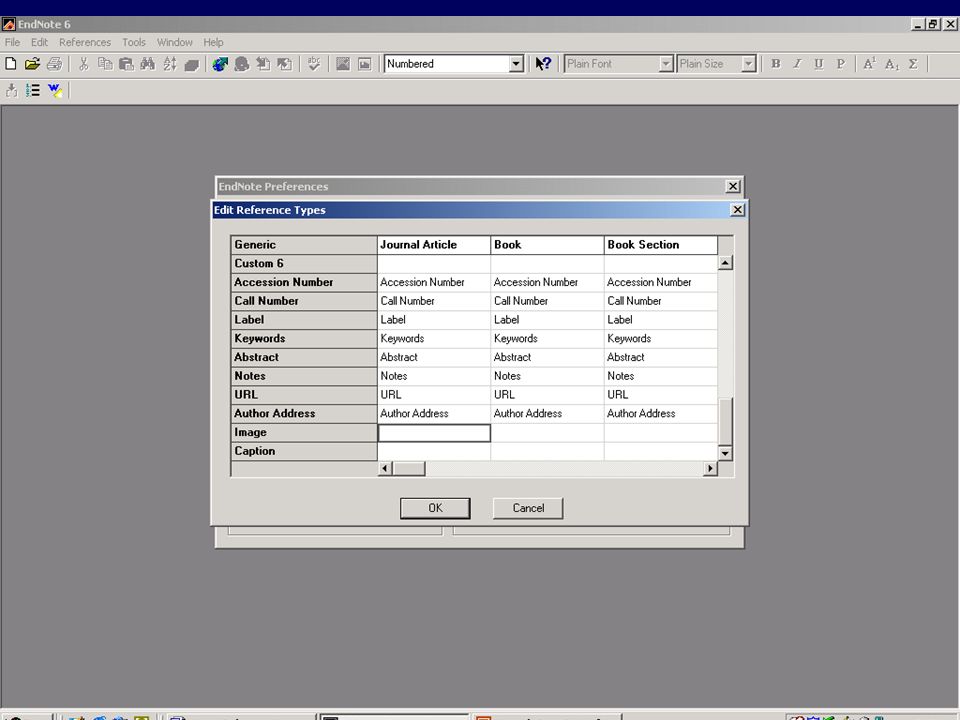The image size is (960, 720).
Task: Click the Subscript A icon
Action: coord(891,64)
